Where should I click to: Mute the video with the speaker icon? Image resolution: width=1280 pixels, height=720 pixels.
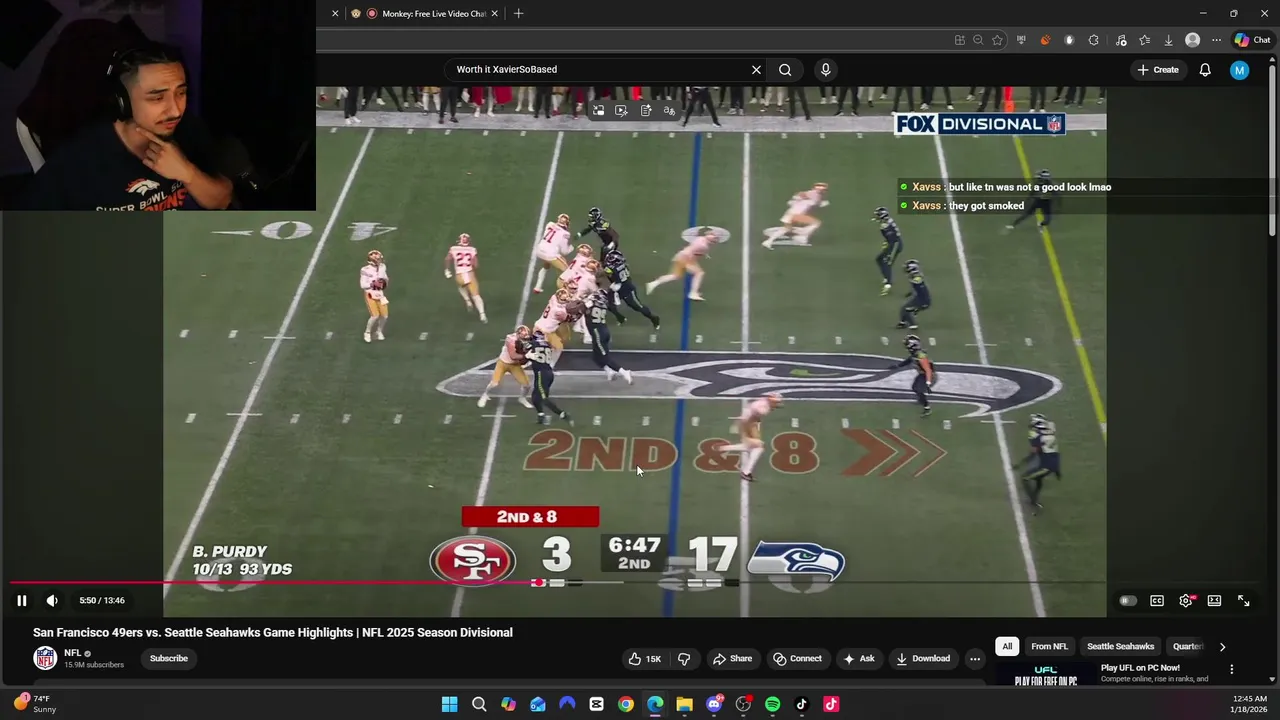tap(52, 601)
